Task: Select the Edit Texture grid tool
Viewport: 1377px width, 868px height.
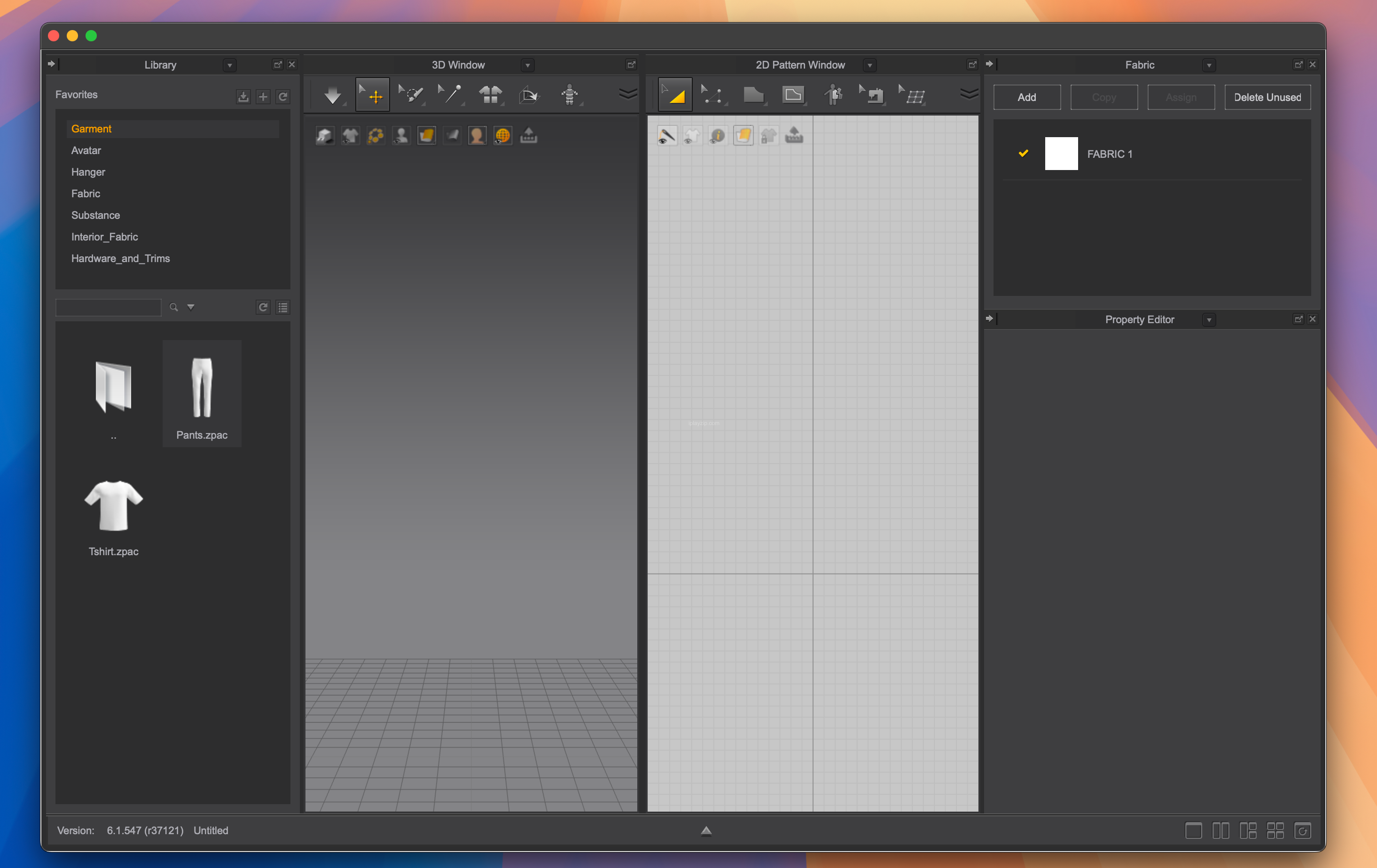Action: point(912,95)
